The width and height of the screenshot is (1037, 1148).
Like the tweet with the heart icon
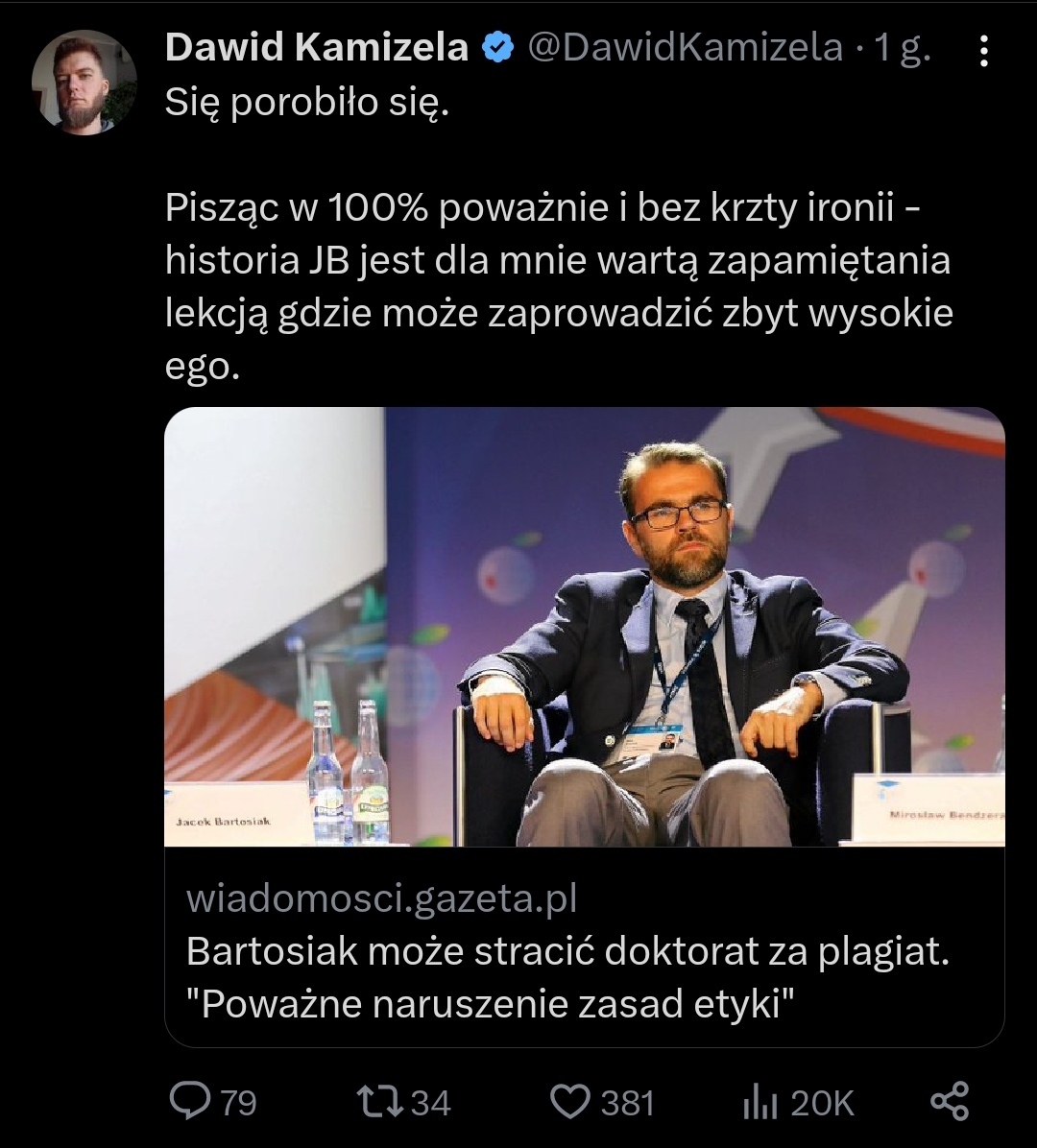tap(572, 1101)
